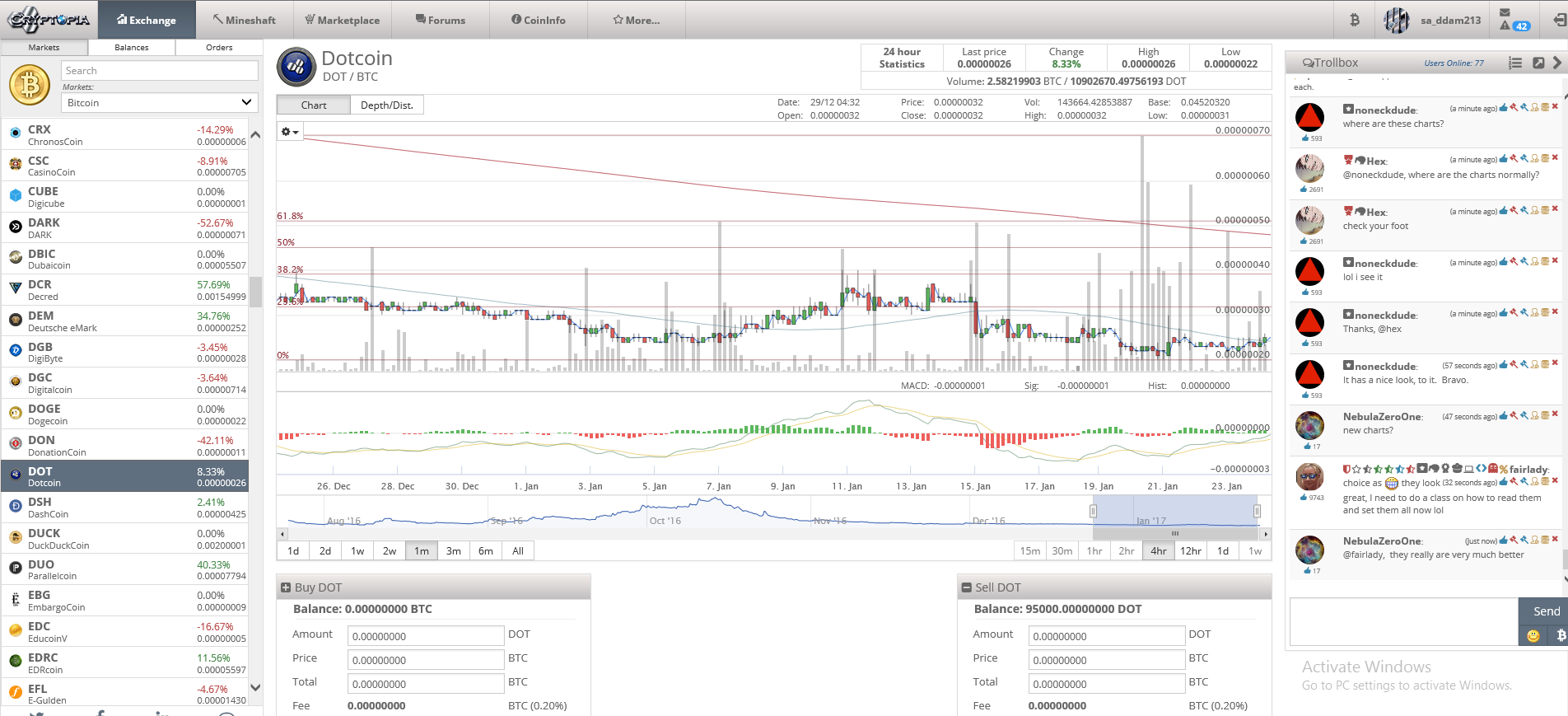Open the emoji smiley picker
The image size is (1568, 716).
point(1533,635)
